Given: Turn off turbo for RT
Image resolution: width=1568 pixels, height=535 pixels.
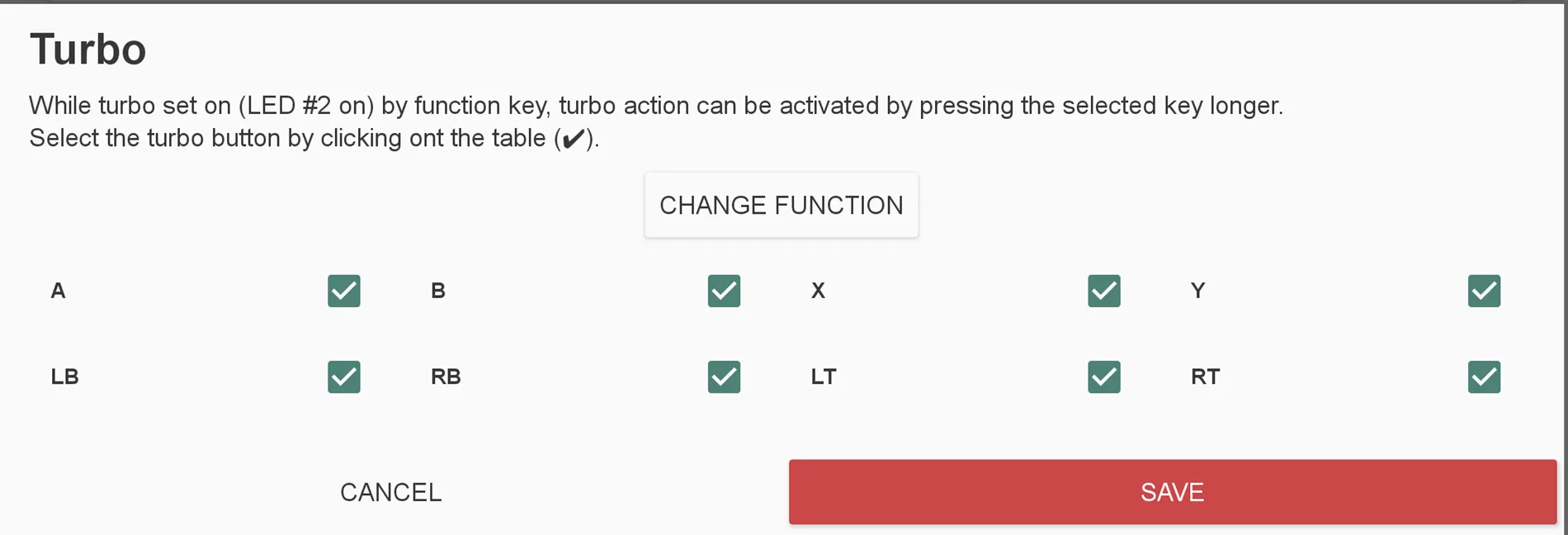Looking at the screenshot, I should [x=1484, y=376].
